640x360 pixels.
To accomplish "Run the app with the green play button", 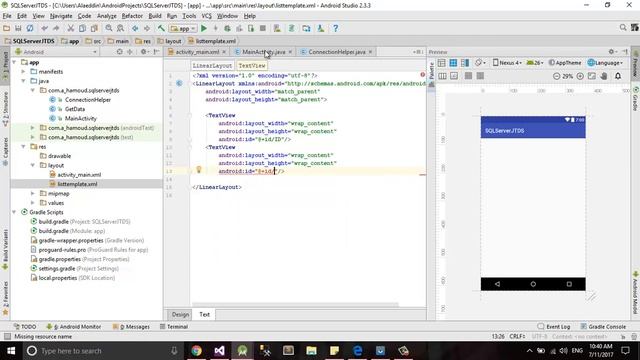I will [204, 28].
